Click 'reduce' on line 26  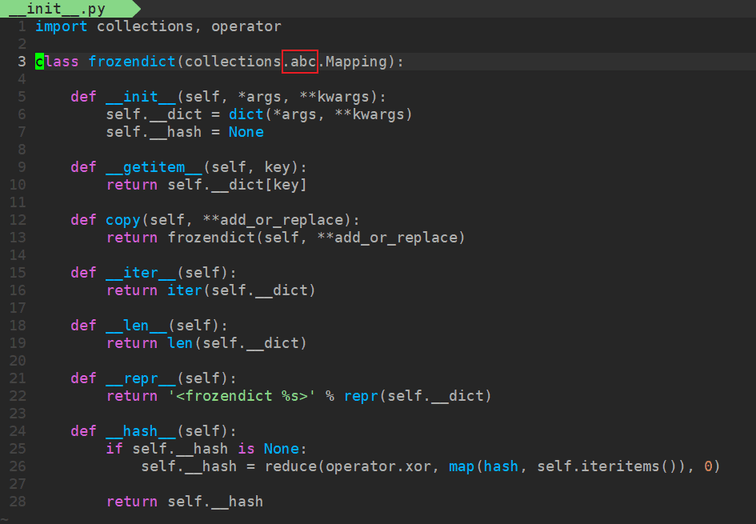pyautogui.click(x=290, y=466)
